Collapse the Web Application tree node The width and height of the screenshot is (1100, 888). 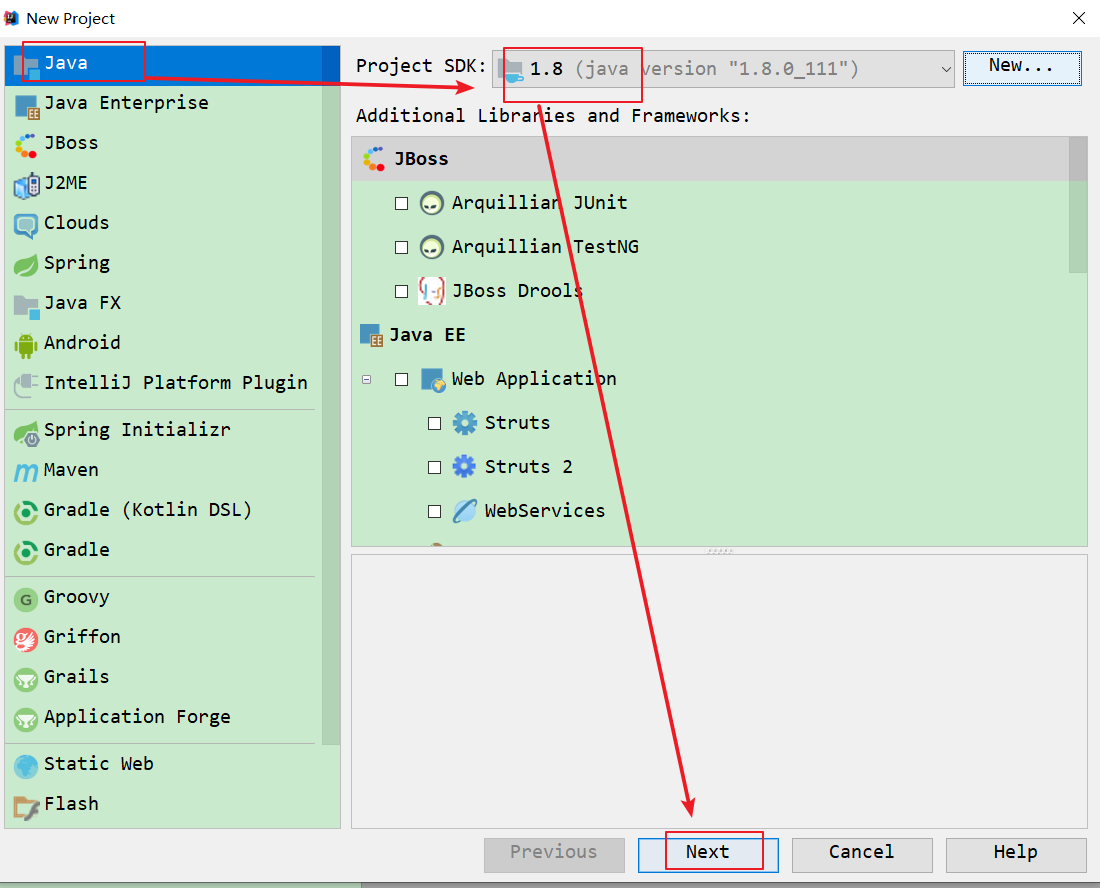366,379
